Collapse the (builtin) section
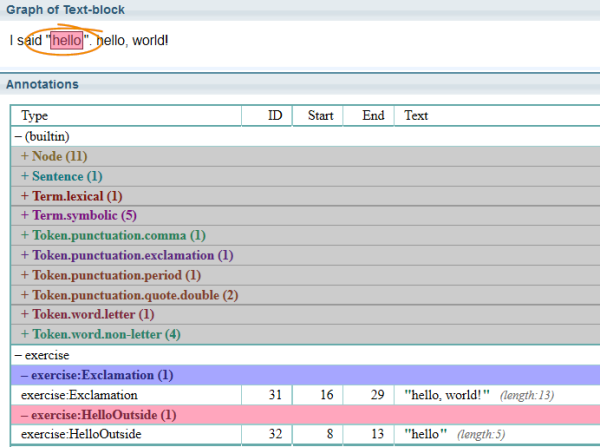600x447 pixels. [41, 136]
